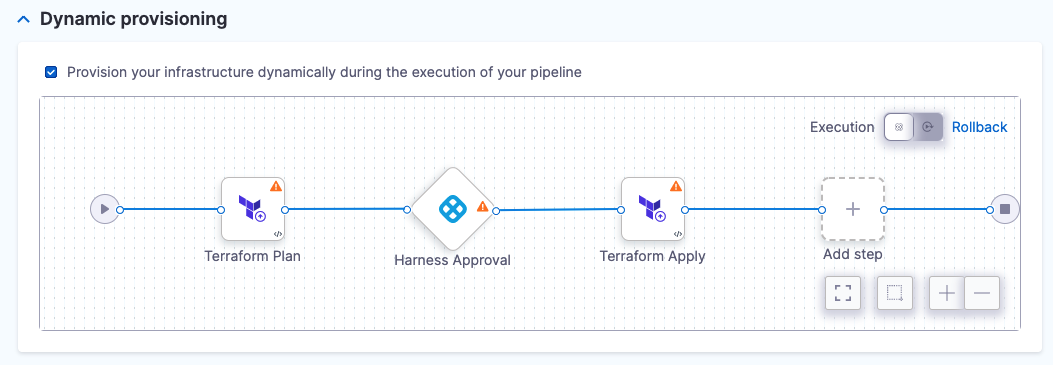Click the Terraform Apply warning triangle
Viewport: 1053px width, 365px height.
point(676,186)
